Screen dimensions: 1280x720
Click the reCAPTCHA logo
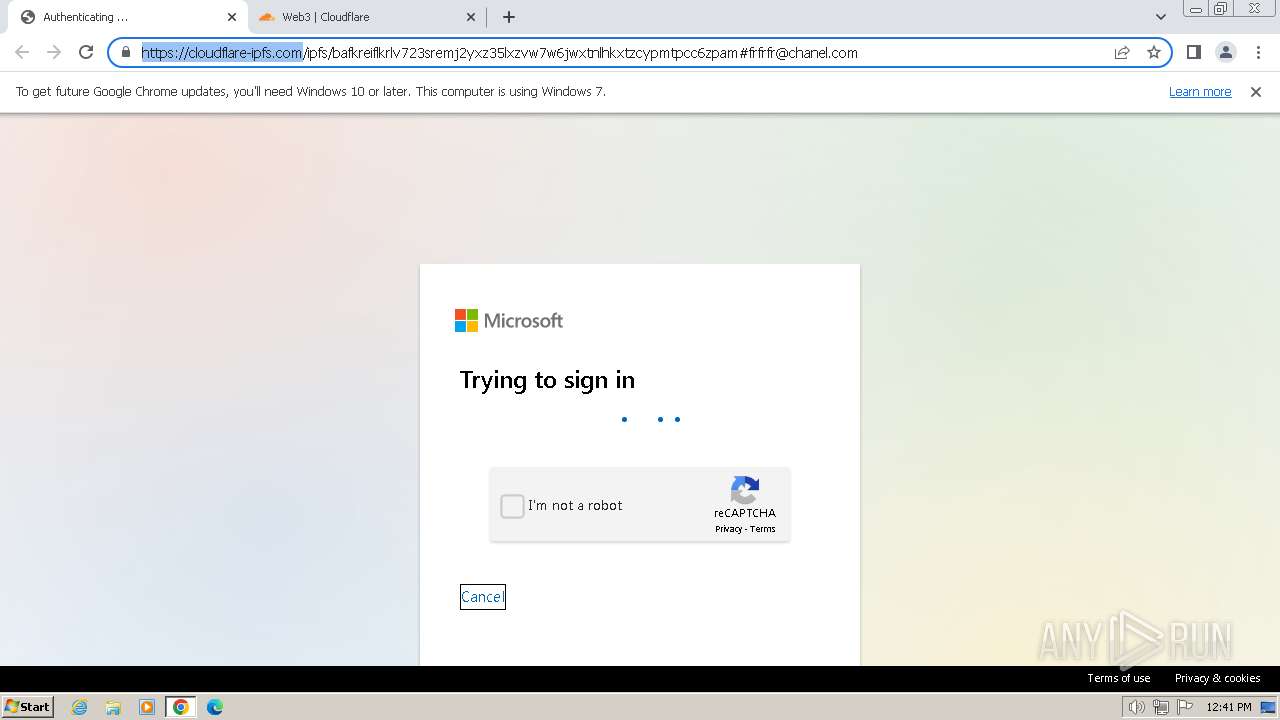coord(745,490)
